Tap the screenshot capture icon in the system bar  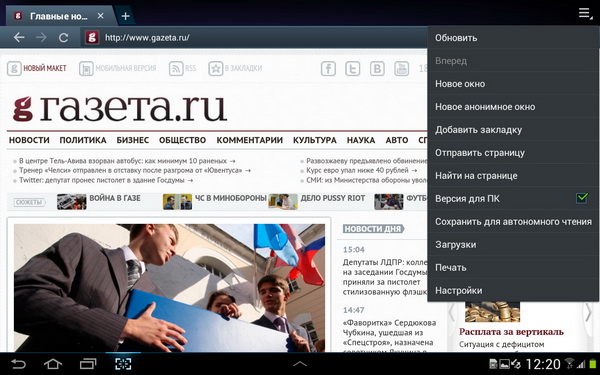pos(123,364)
